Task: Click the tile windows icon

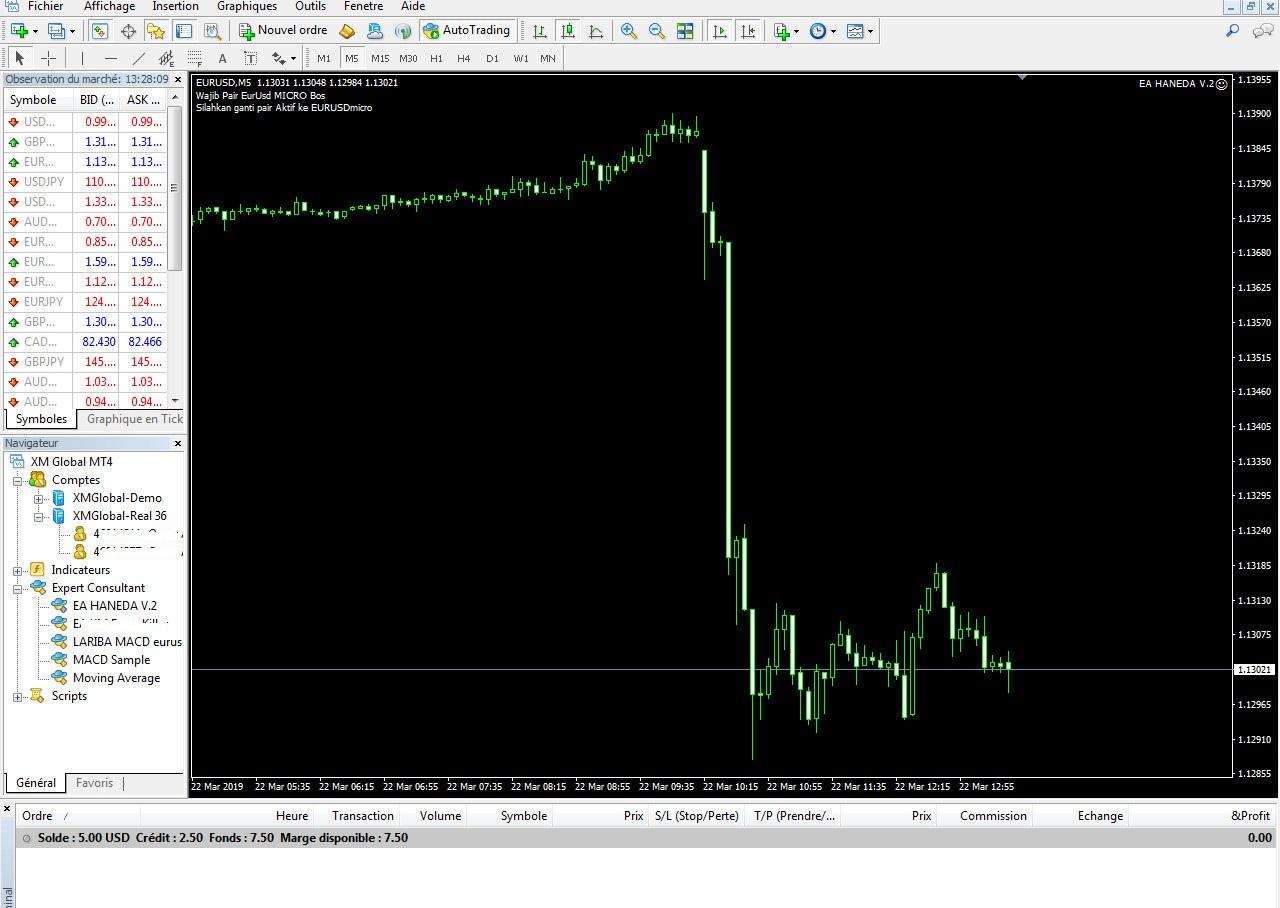Action: pos(685,31)
